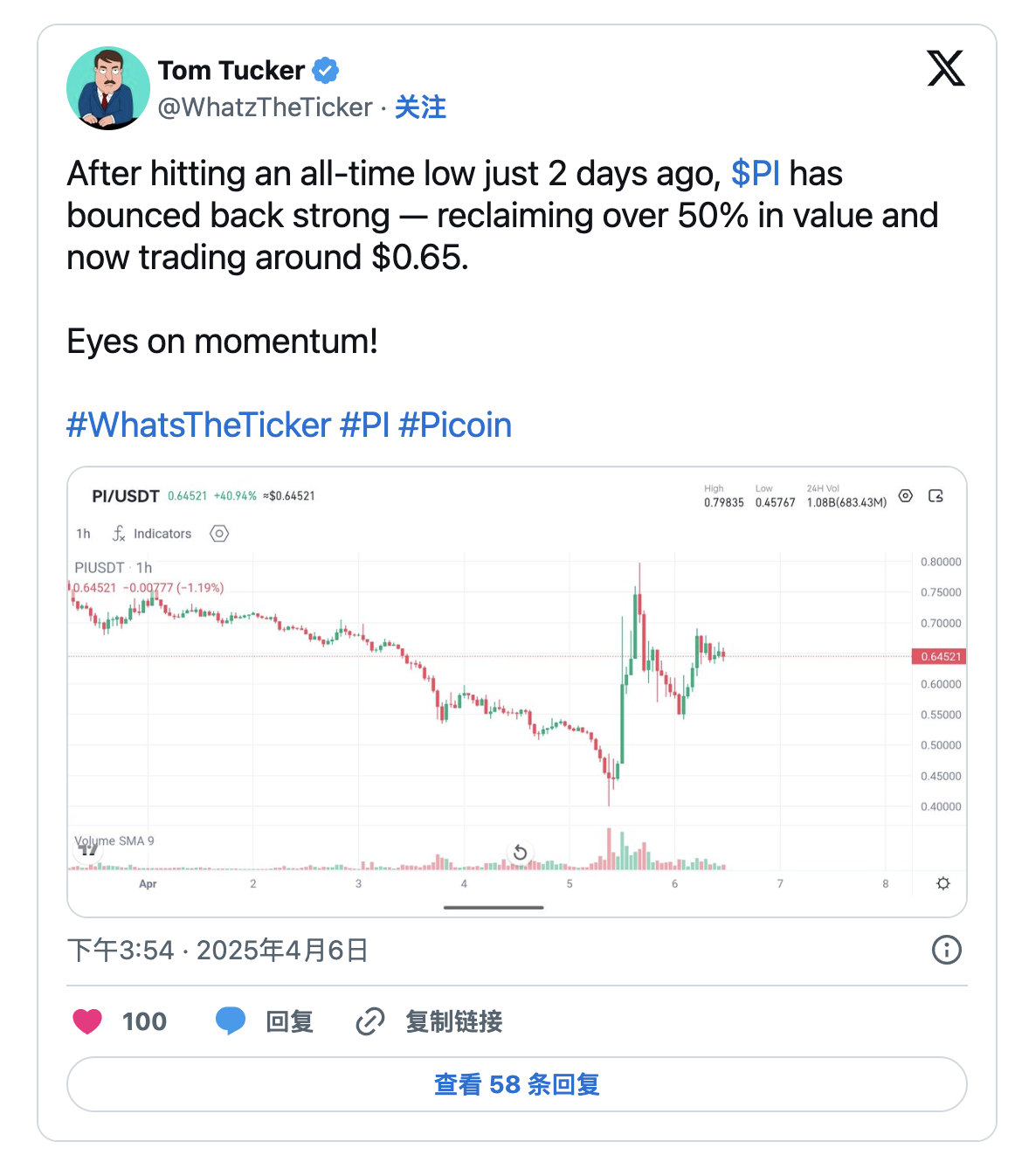Like the tweet with heart icon
Viewport: 1015px width, 1176px height.
pyautogui.click(x=87, y=1020)
